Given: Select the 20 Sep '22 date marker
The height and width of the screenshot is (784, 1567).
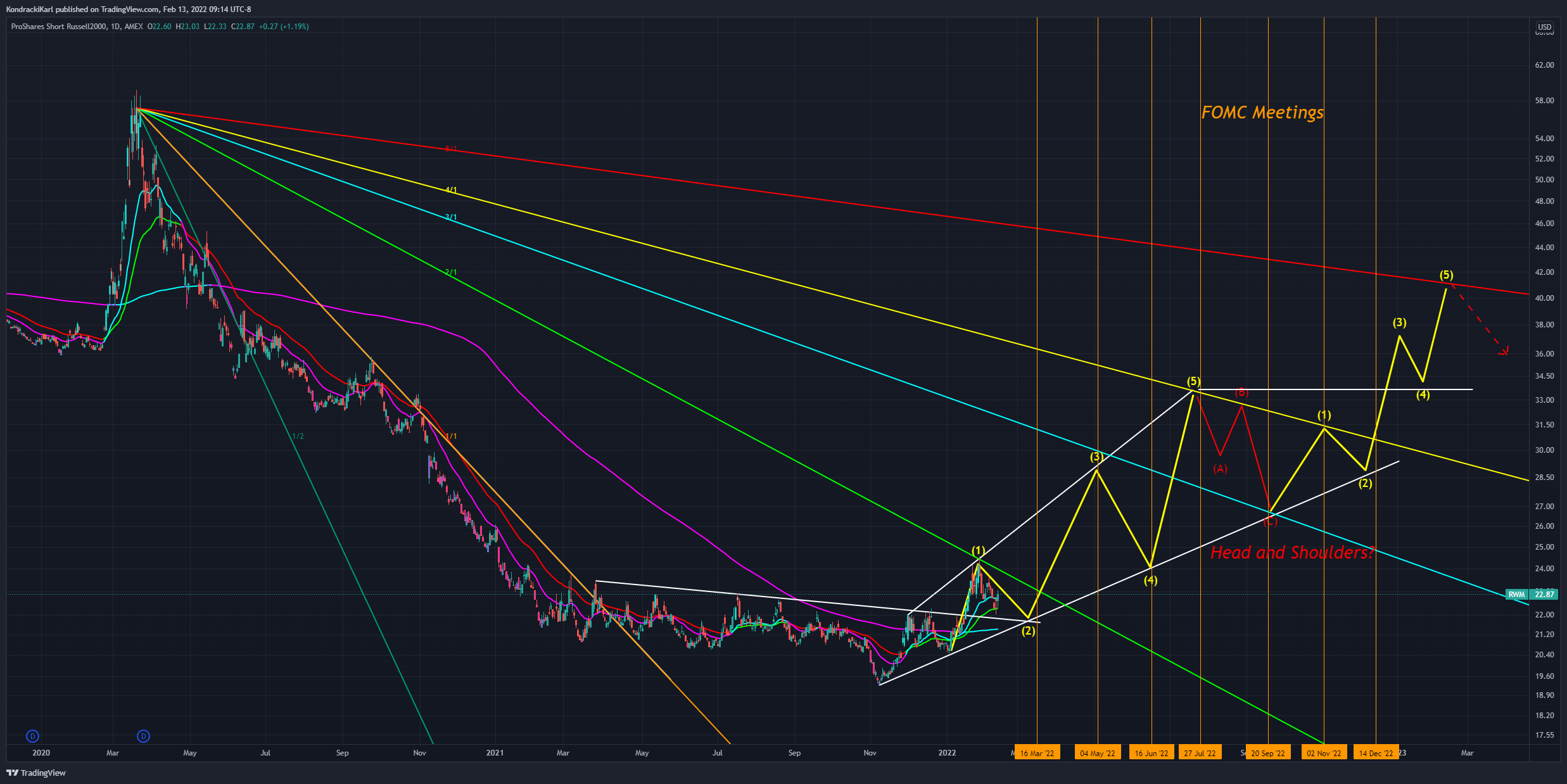Looking at the screenshot, I should 1268,752.
